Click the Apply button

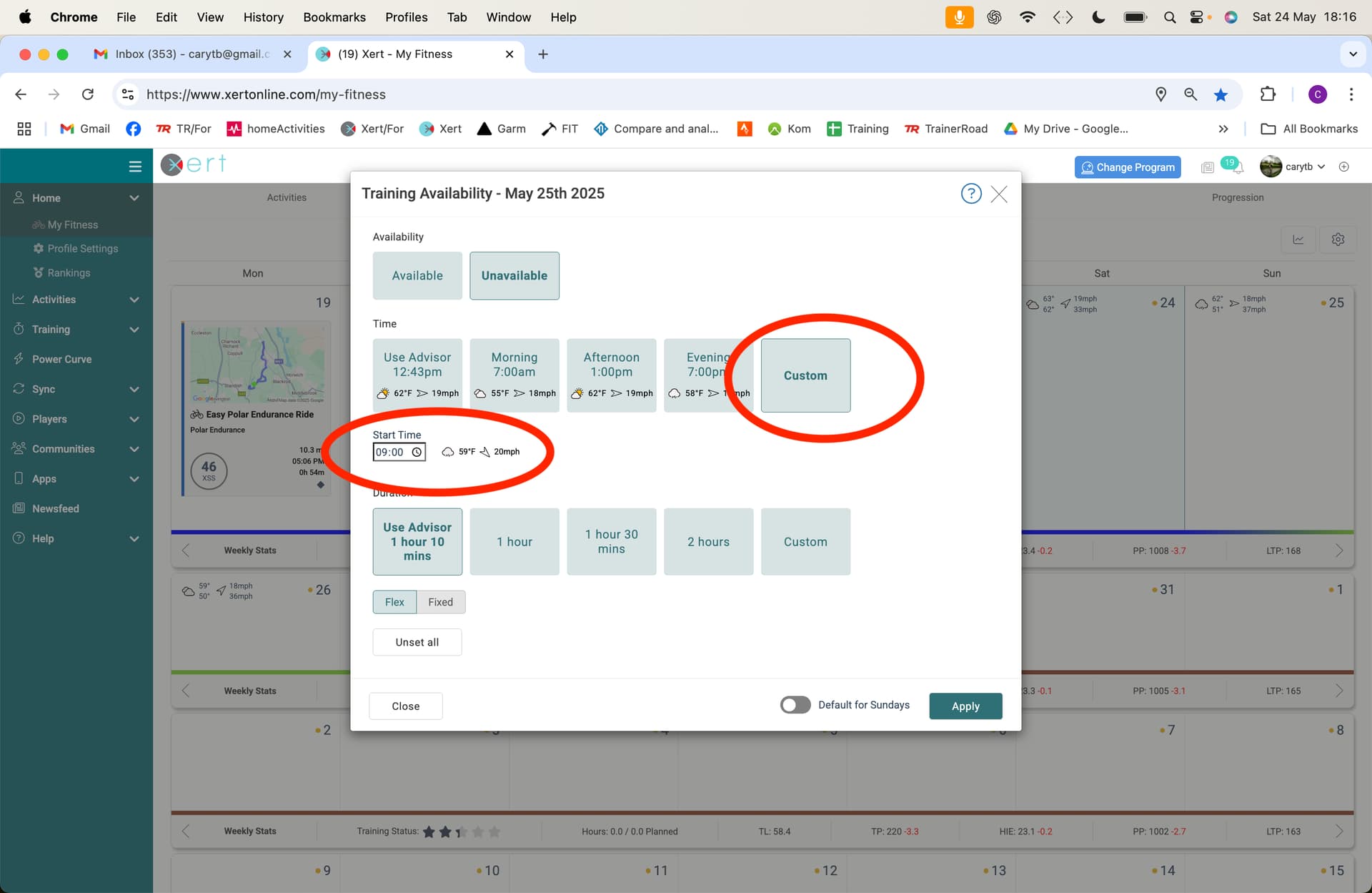point(965,706)
